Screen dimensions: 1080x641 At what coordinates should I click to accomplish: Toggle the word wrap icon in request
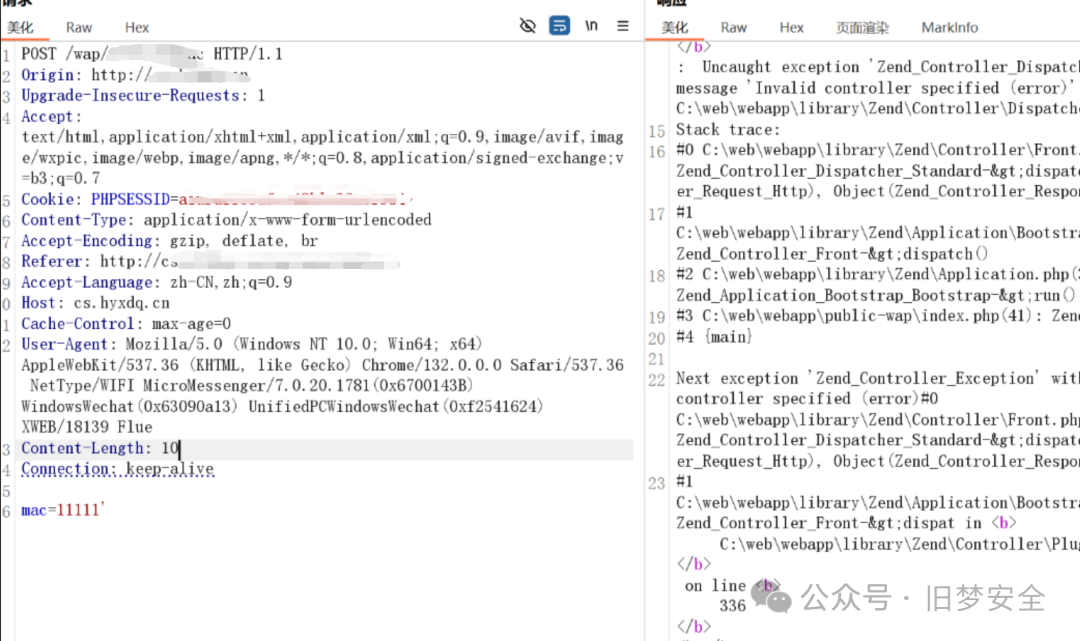click(x=559, y=26)
